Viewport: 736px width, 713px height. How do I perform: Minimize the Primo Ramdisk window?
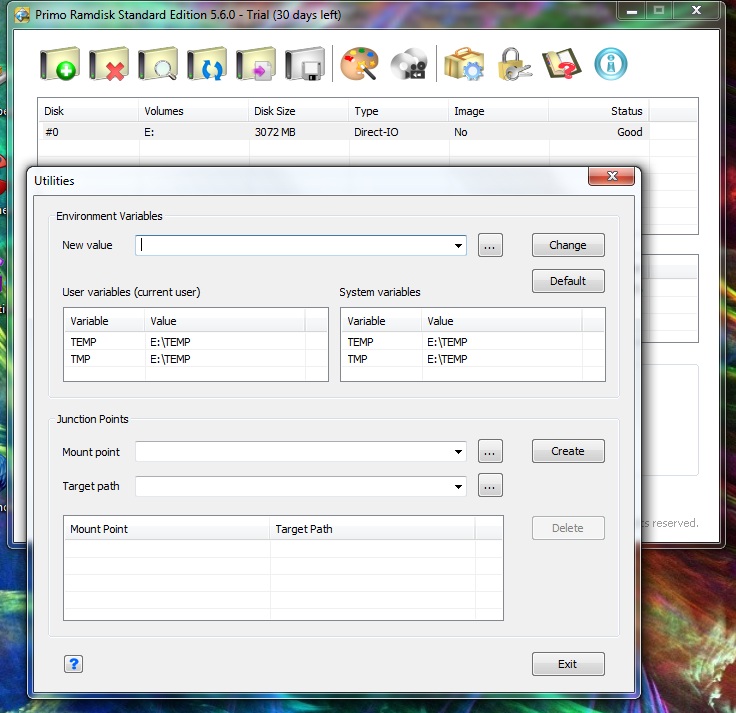point(632,11)
